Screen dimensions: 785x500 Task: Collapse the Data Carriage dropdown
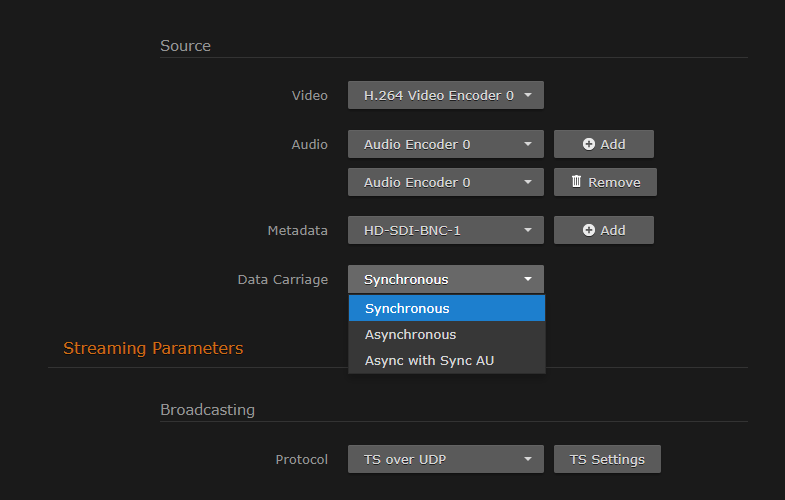click(x=445, y=279)
